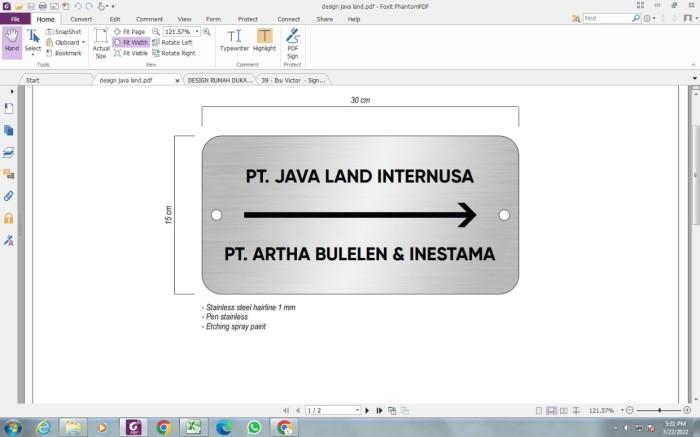Switch to single page view mode
Screen dimensions: 700x437
(x=539, y=410)
